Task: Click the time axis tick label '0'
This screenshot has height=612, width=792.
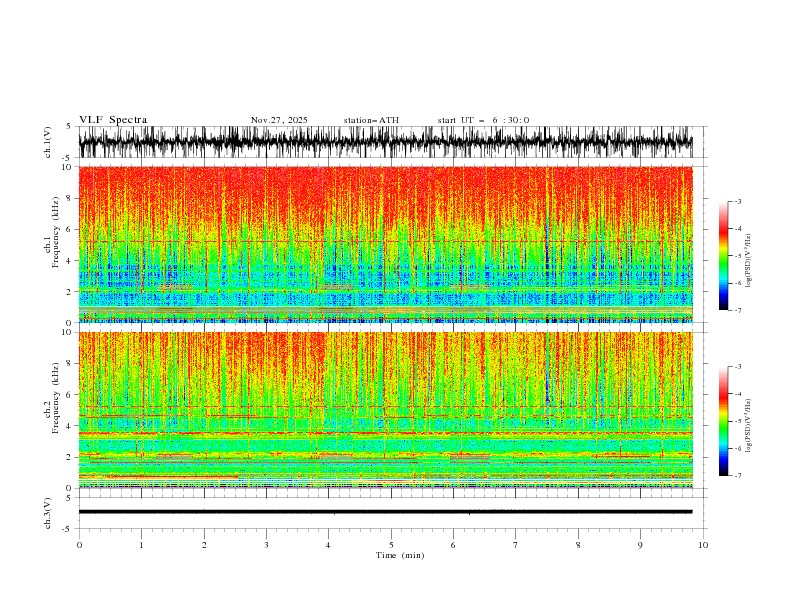Action: pos(79,545)
